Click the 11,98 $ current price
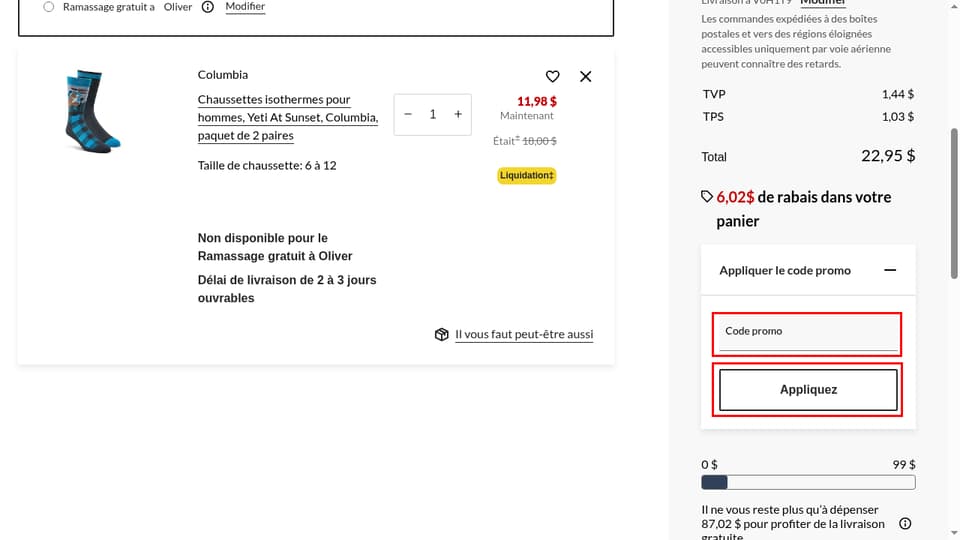This screenshot has width=960, height=540. click(x=537, y=102)
